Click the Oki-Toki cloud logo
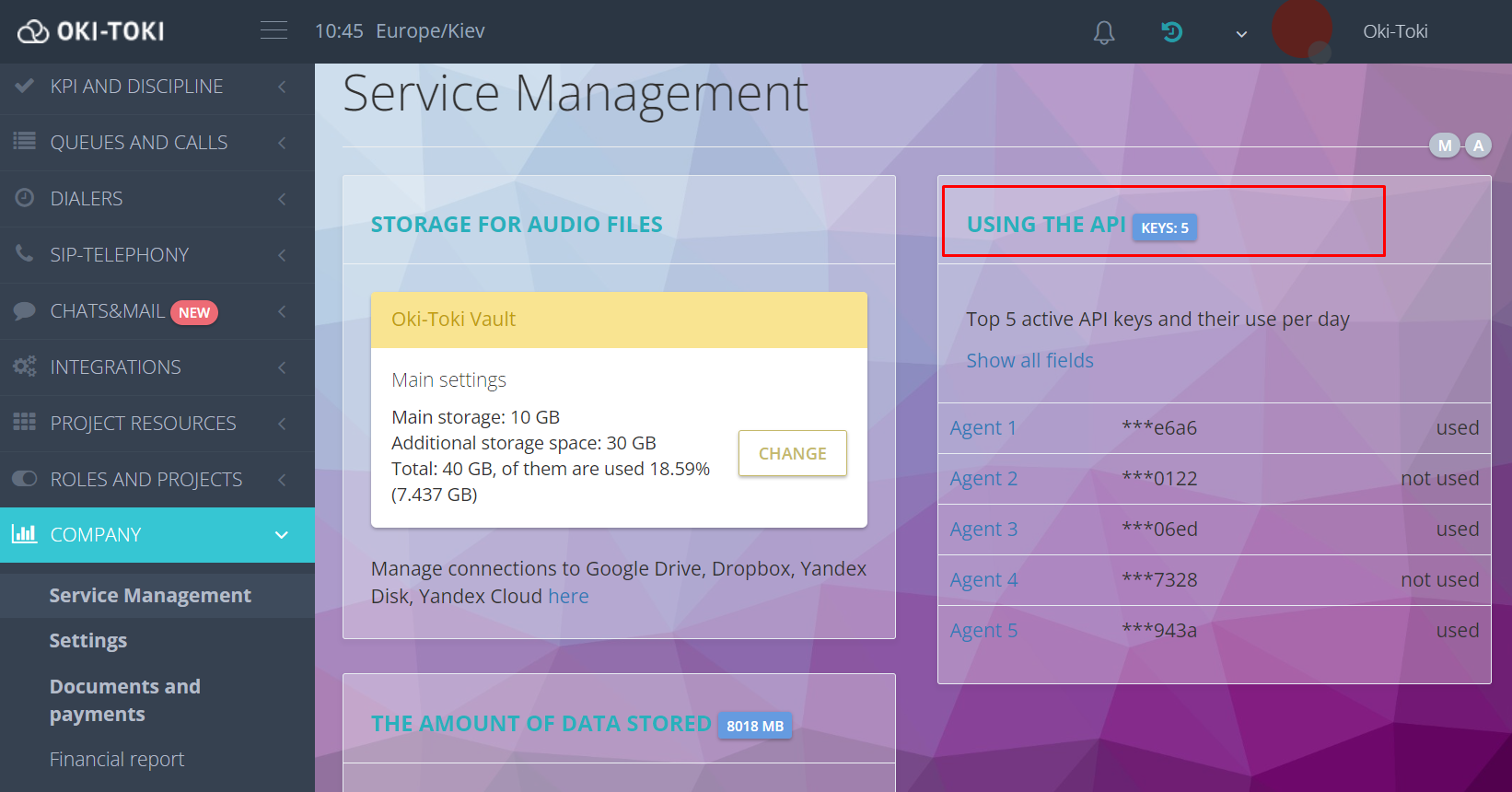 [90, 31]
